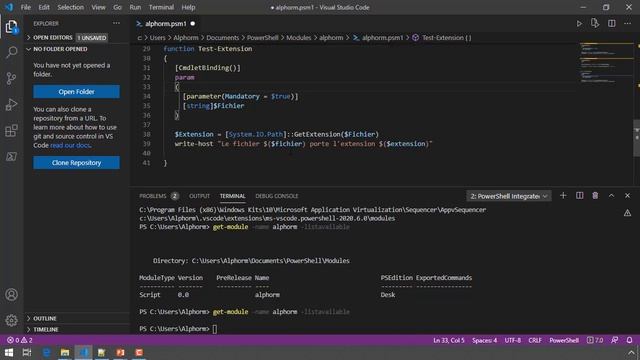The width and height of the screenshot is (640, 360).
Task: Focus the terminal prompt input line
Action: coord(215,329)
